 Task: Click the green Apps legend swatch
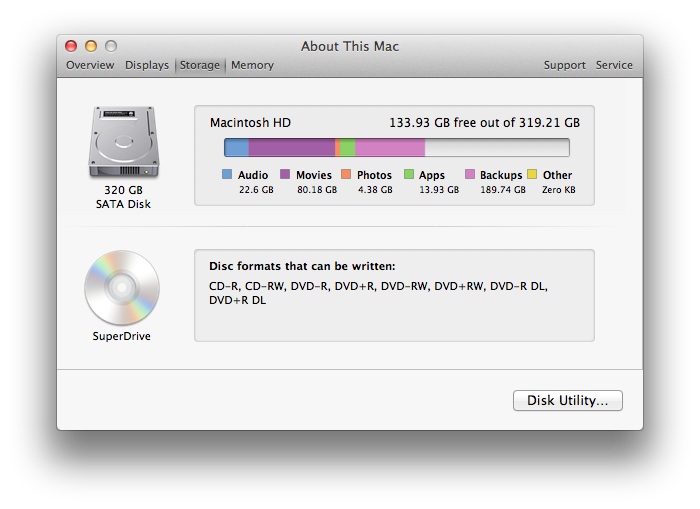coord(408,174)
